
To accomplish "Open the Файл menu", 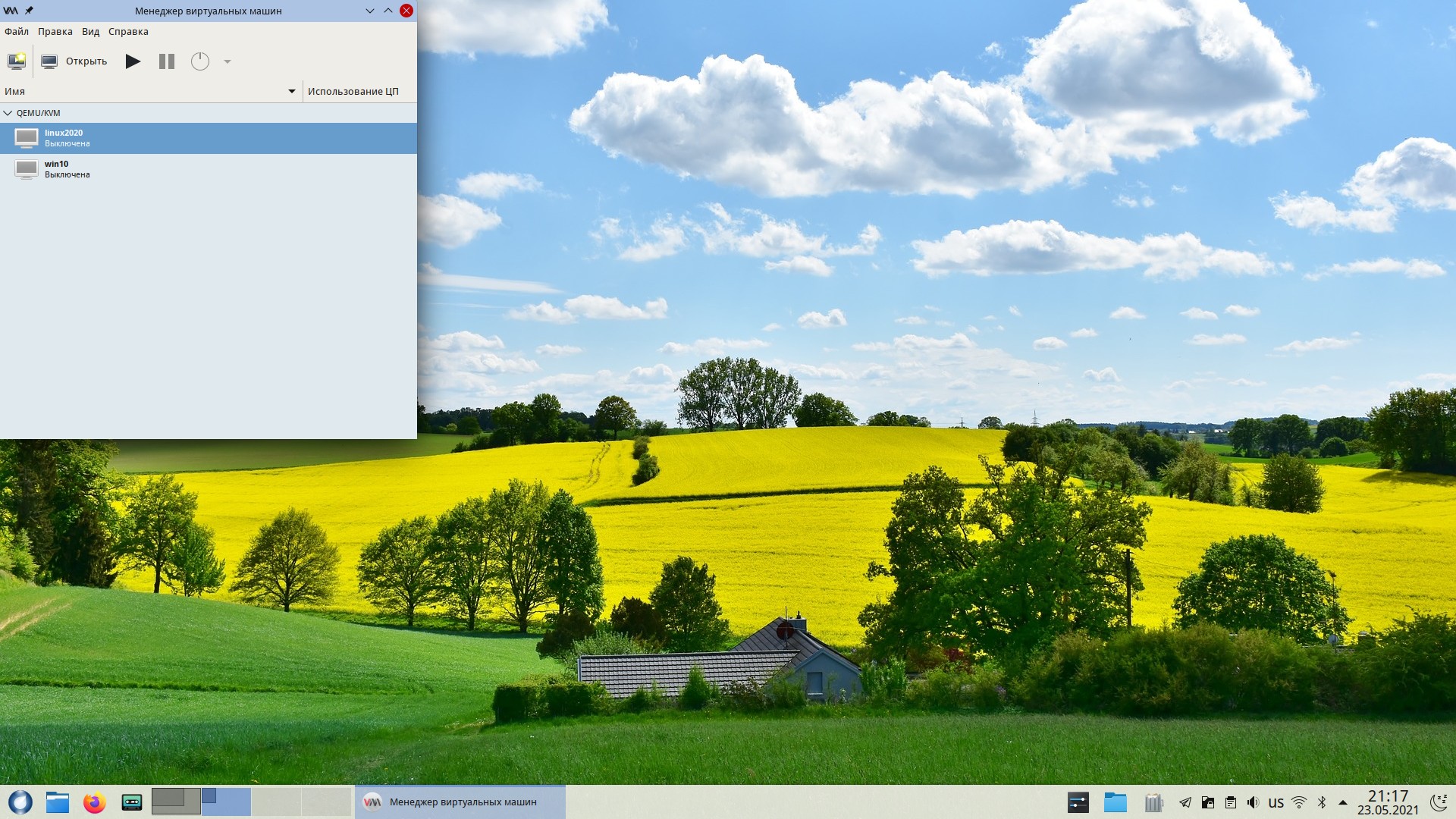I will point(17,32).
